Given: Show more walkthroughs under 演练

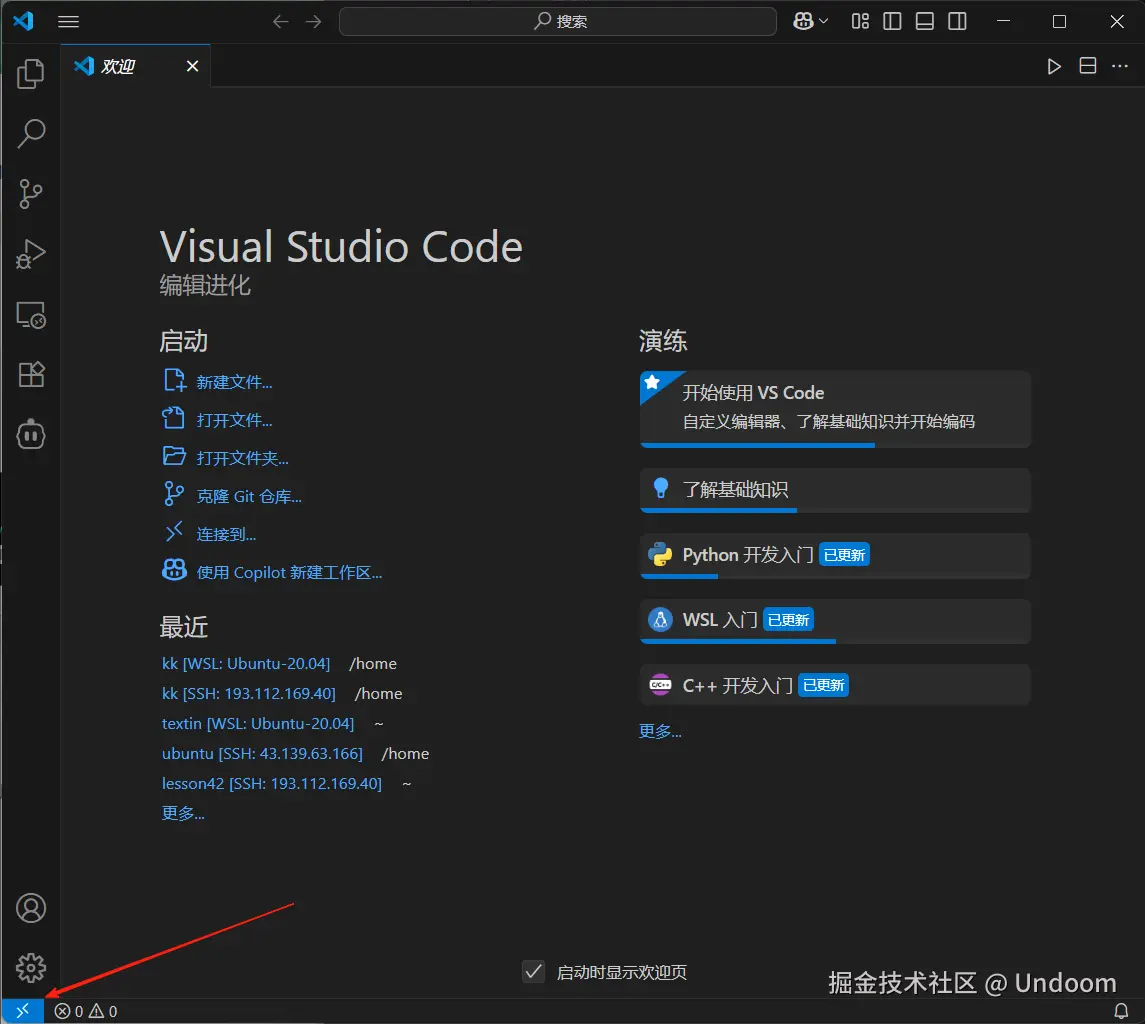Looking at the screenshot, I should pos(660,731).
